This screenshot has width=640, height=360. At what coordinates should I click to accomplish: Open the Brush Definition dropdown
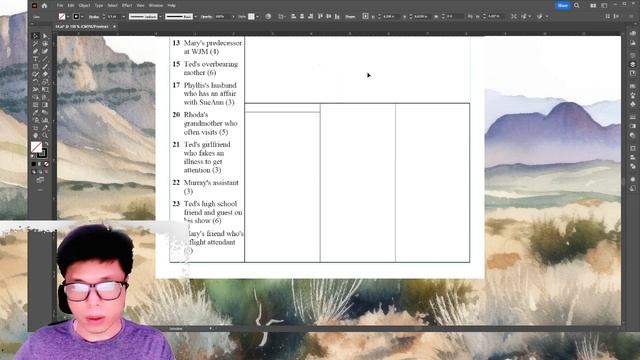[196, 17]
